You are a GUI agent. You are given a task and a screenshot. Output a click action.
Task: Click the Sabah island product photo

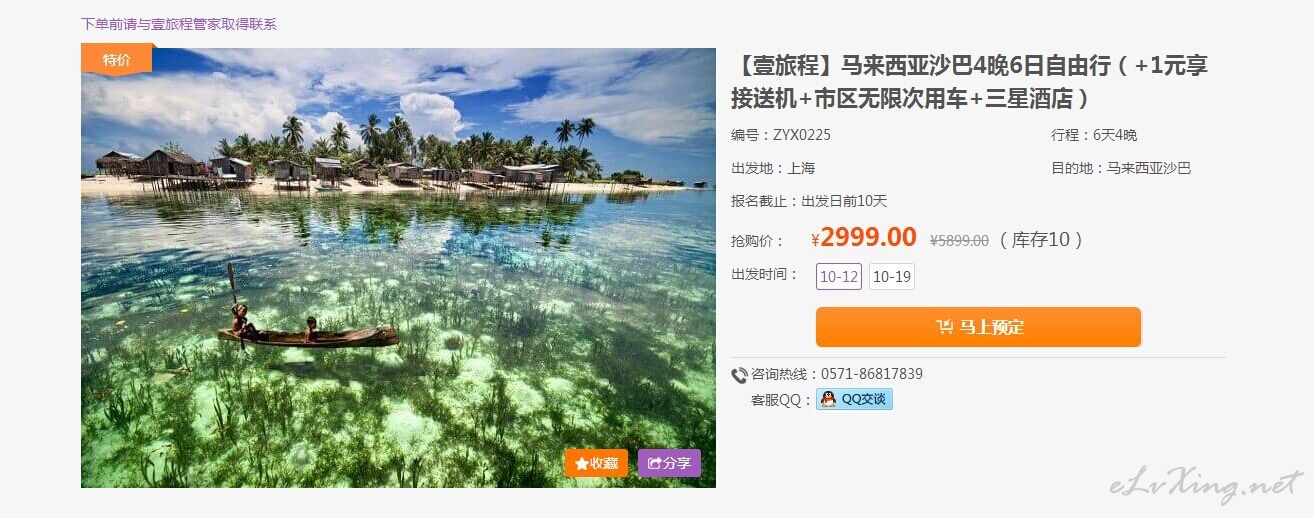(398, 268)
